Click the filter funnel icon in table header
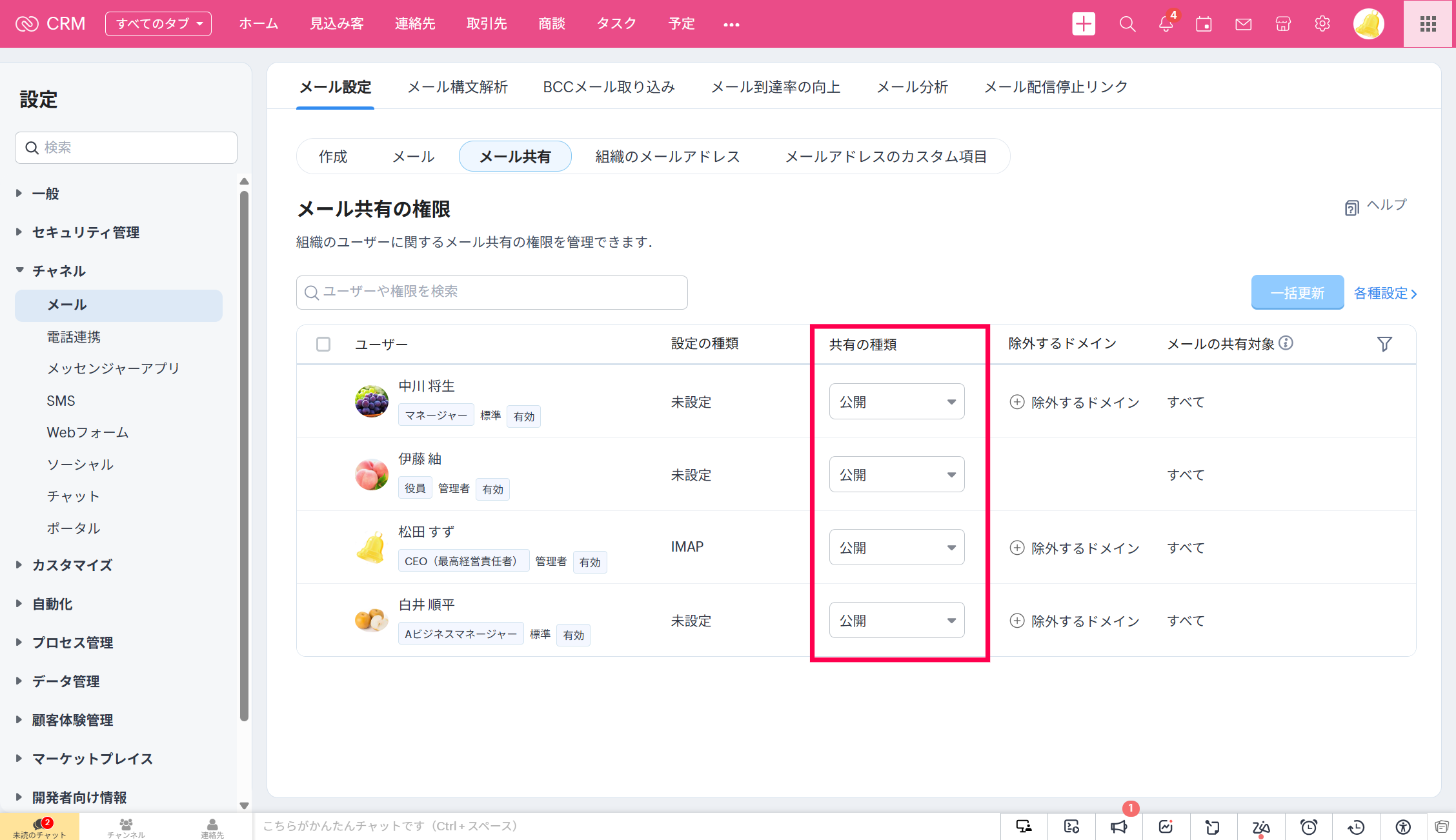The height and width of the screenshot is (840, 1456). [x=1384, y=344]
